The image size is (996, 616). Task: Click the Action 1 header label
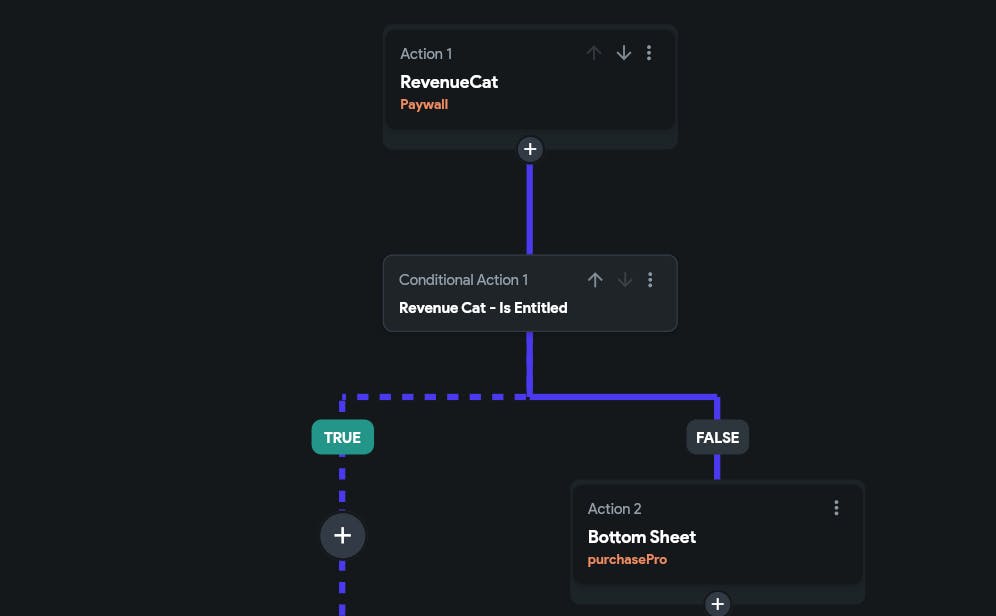coord(426,54)
